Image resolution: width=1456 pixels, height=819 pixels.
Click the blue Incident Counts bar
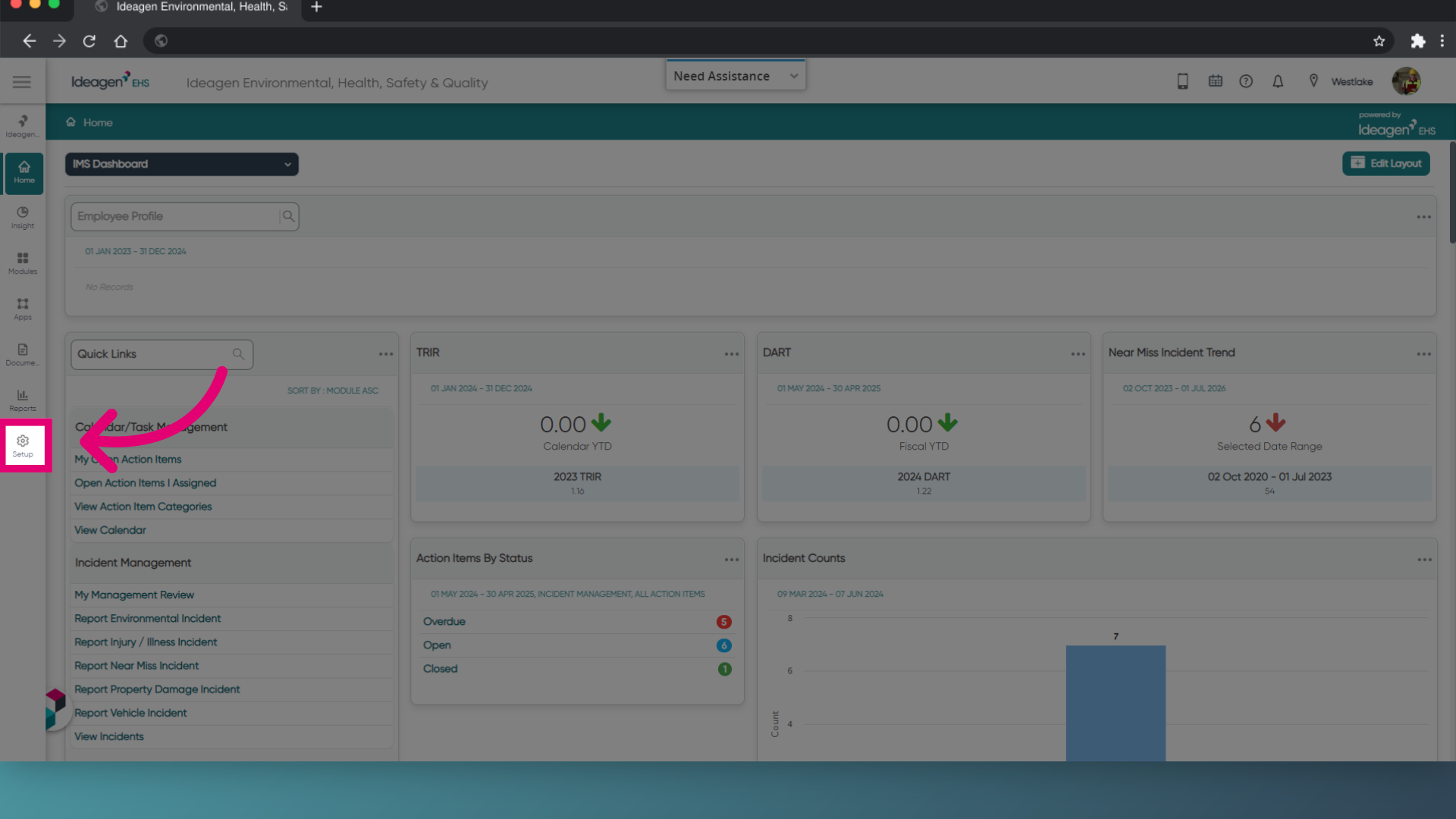pyautogui.click(x=1116, y=703)
